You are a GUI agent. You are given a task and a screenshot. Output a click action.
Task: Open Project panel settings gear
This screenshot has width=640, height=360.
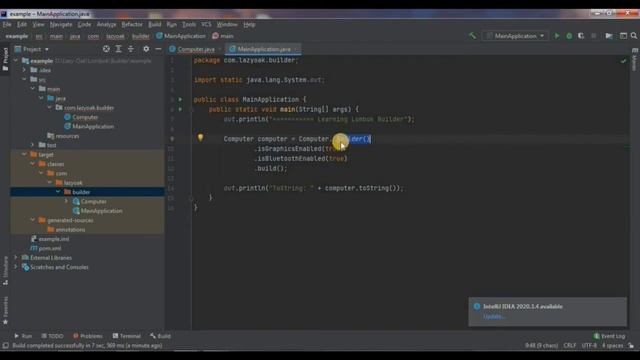pyautogui.click(x=146, y=49)
